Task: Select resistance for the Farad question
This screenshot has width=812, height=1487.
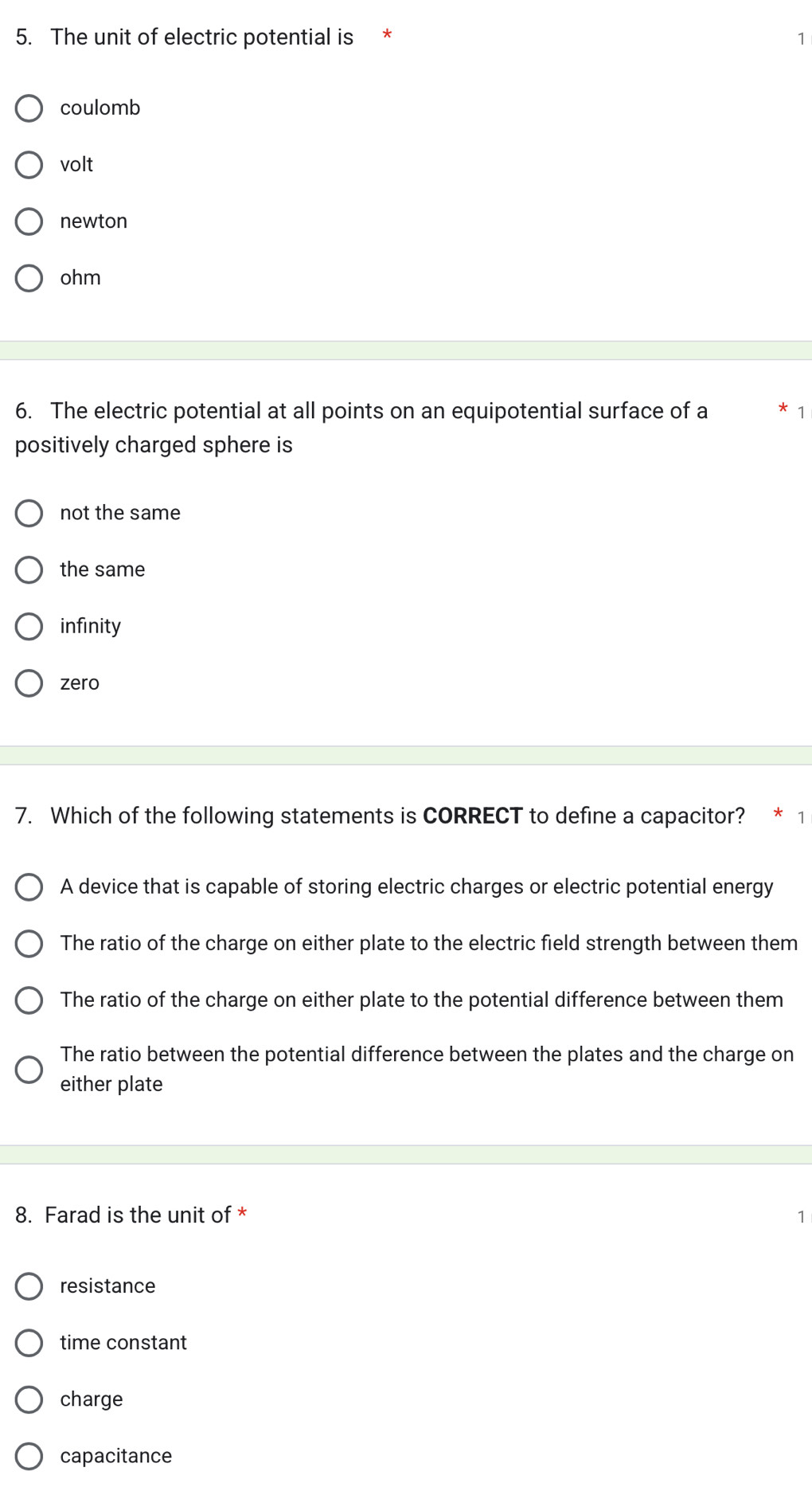Action: 29,1285
